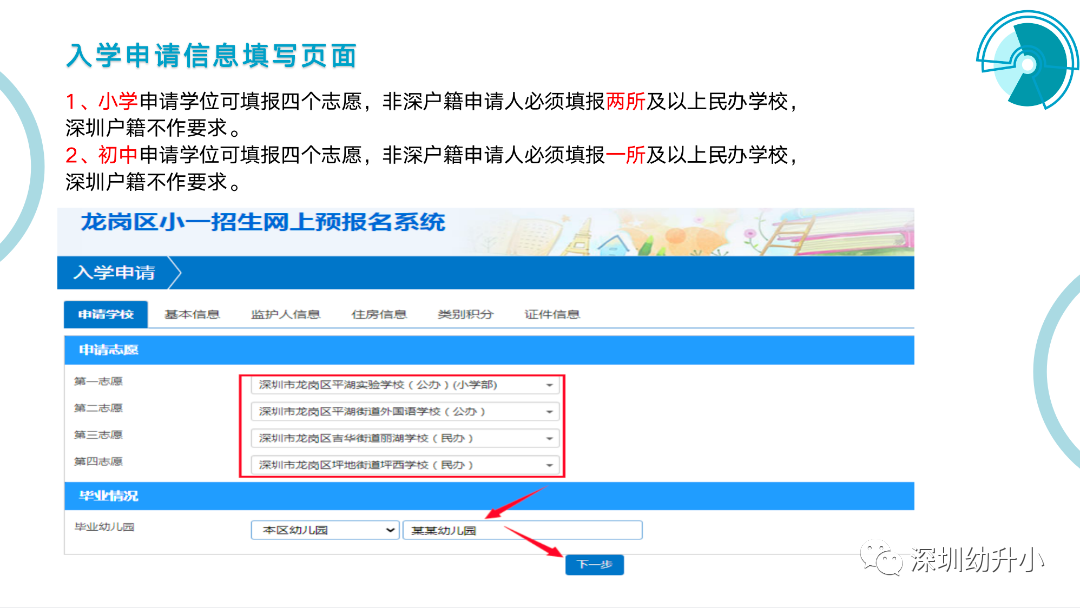Click the 第二志愿 label
Viewport: 1080px width, 608px height.
tap(98, 408)
